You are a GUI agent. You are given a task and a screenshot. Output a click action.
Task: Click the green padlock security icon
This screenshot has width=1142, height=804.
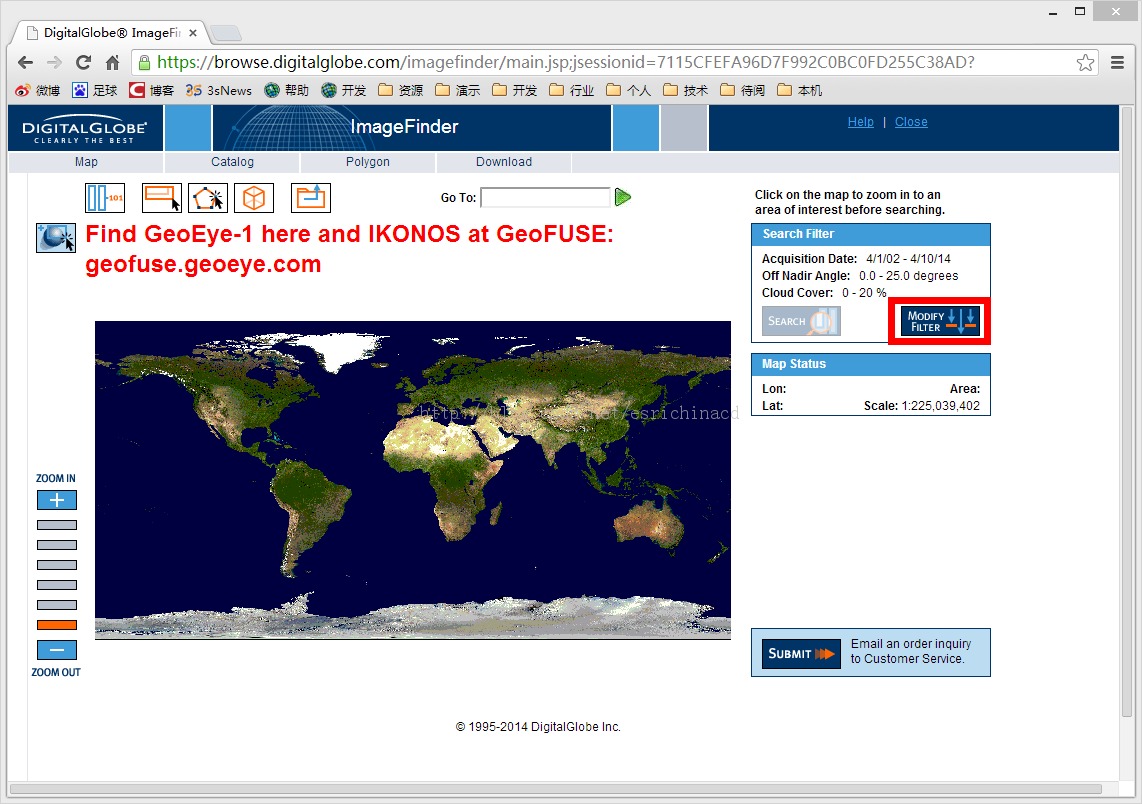(x=144, y=63)
